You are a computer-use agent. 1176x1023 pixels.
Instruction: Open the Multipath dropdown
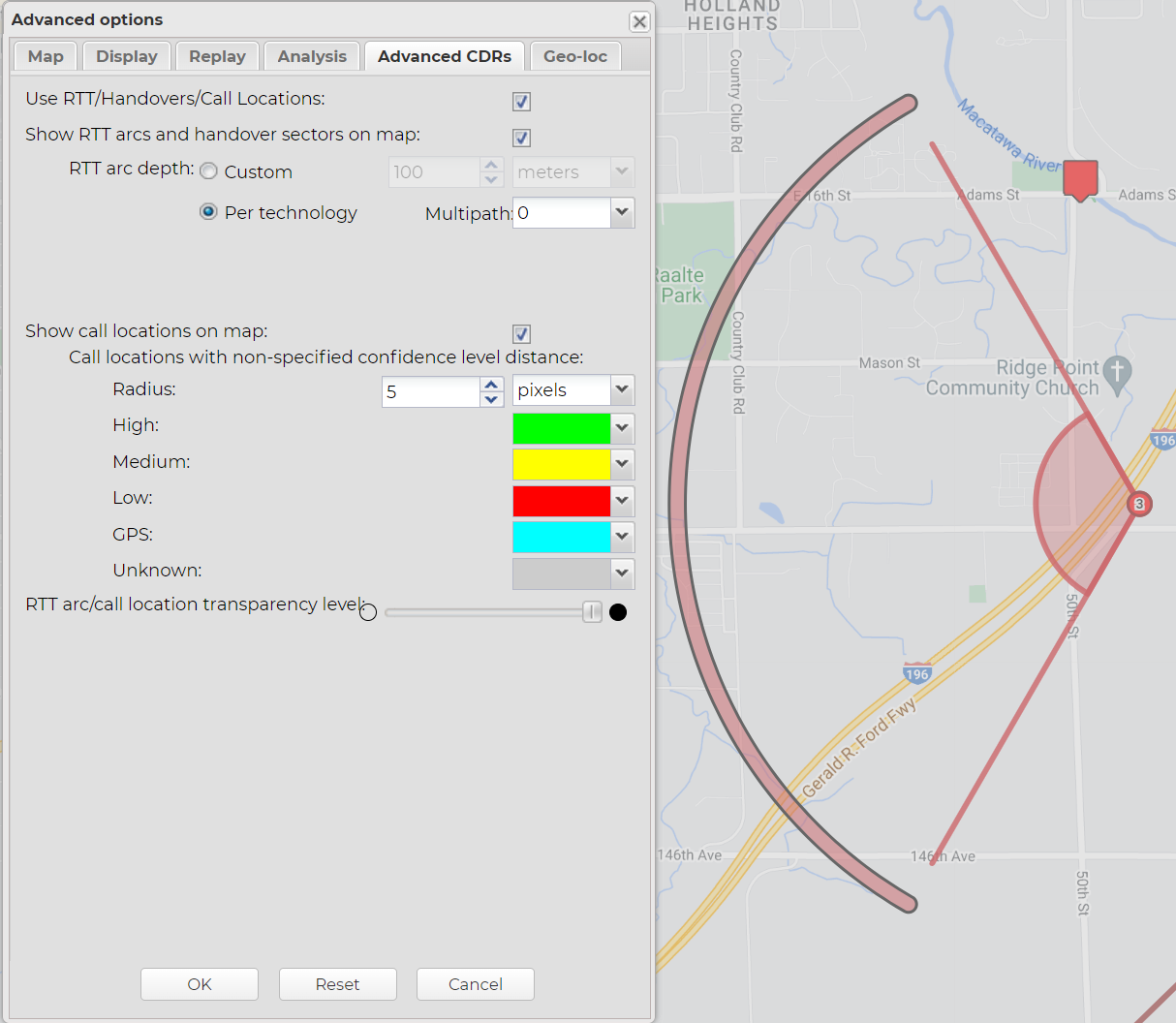(622, 212)
